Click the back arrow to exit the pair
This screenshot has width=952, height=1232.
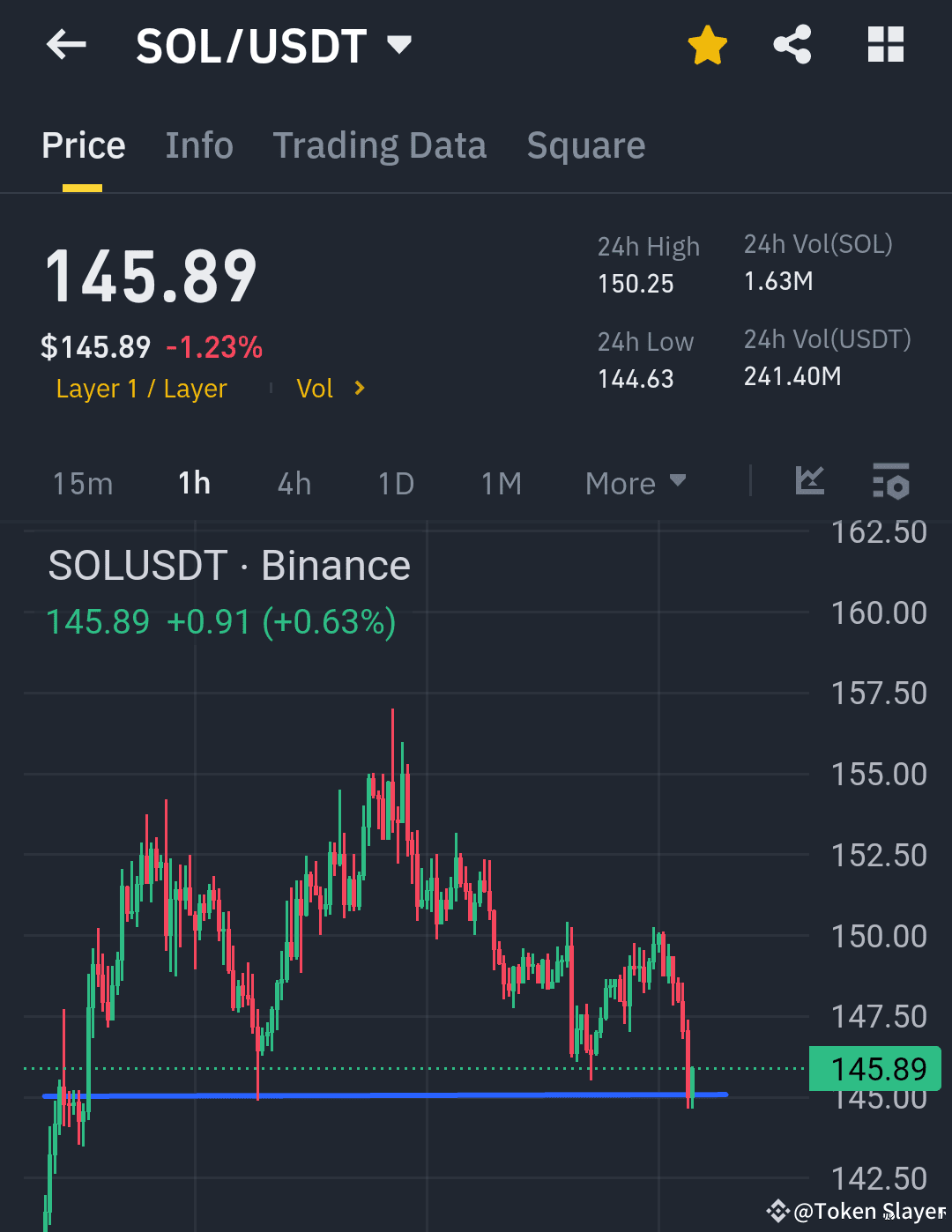click(66, 45)
